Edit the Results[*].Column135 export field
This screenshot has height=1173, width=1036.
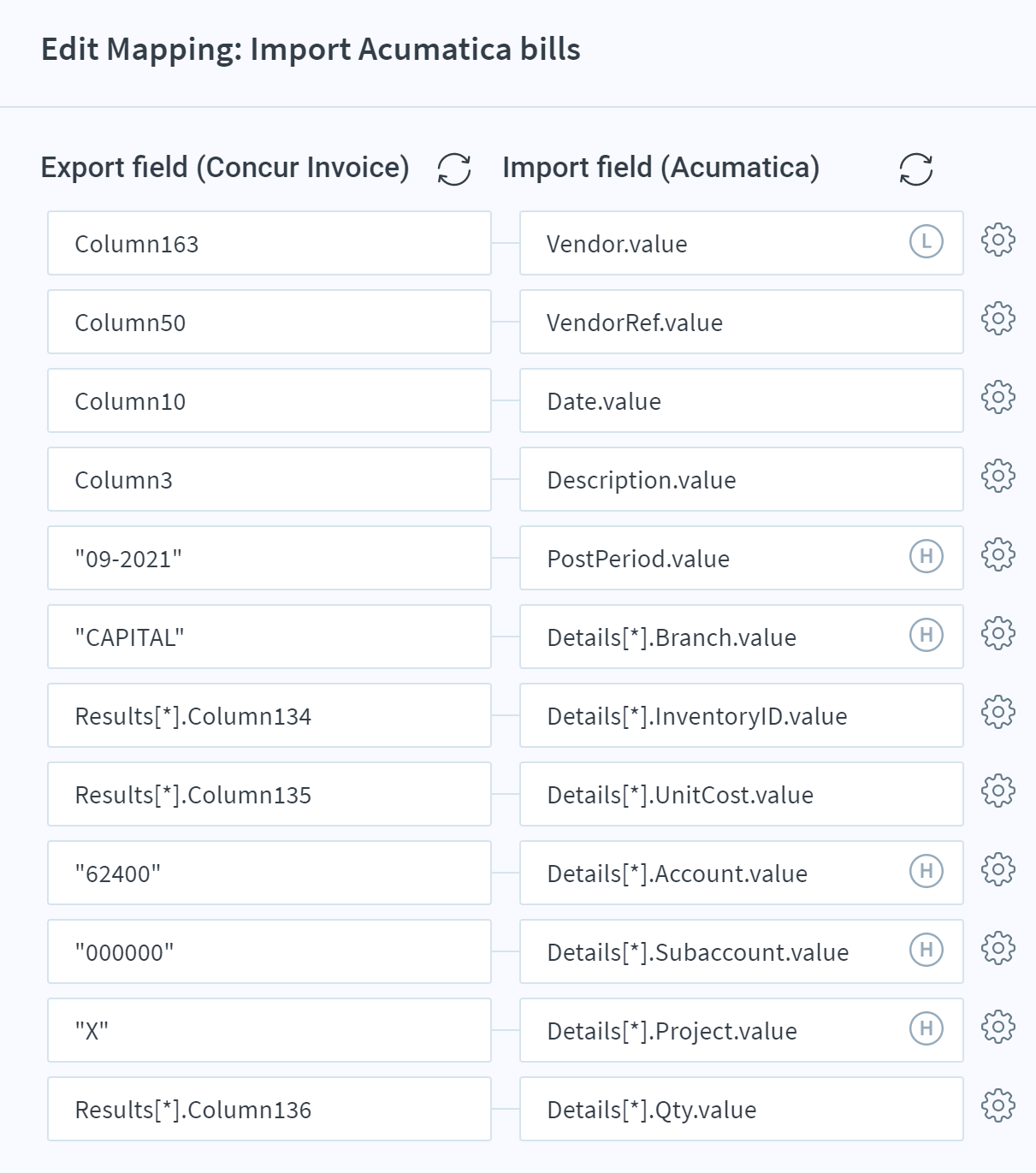click(x=269, y=794)
